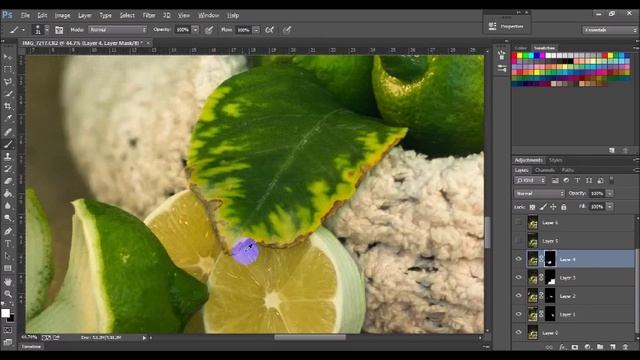Open the brush Flow slider dropdown
The image size is (640, 360).
[x=256, y=30]
